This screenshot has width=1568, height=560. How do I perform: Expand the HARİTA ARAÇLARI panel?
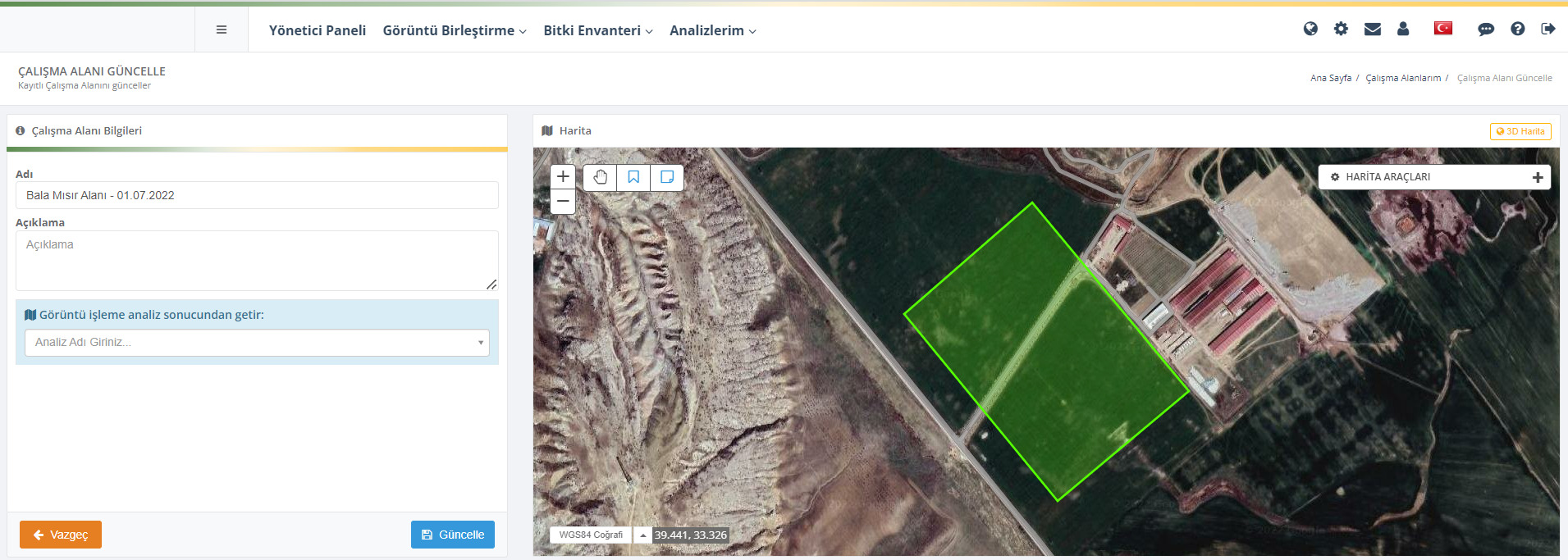[x=1537, y=177]
